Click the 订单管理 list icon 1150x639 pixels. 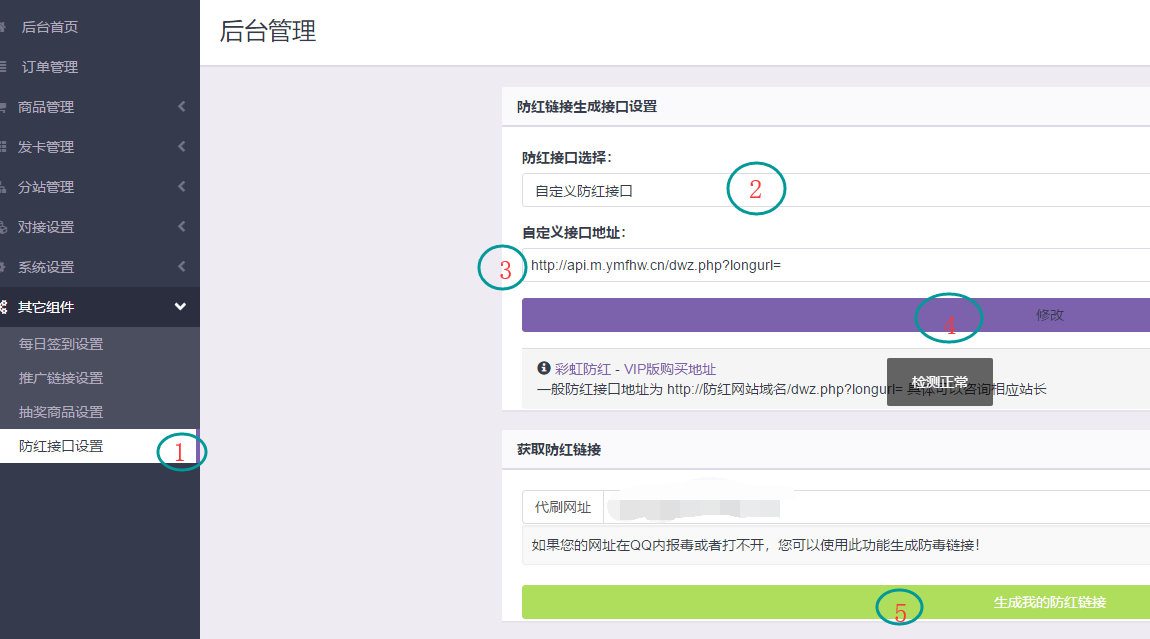[4, 67]
